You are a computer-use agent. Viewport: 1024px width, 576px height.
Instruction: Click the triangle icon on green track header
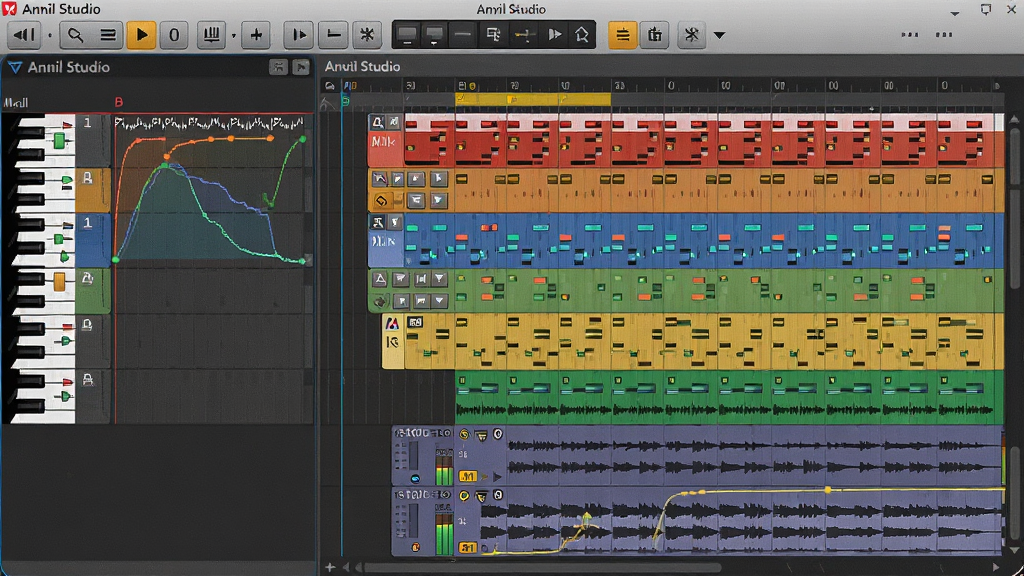pos(379,279)
